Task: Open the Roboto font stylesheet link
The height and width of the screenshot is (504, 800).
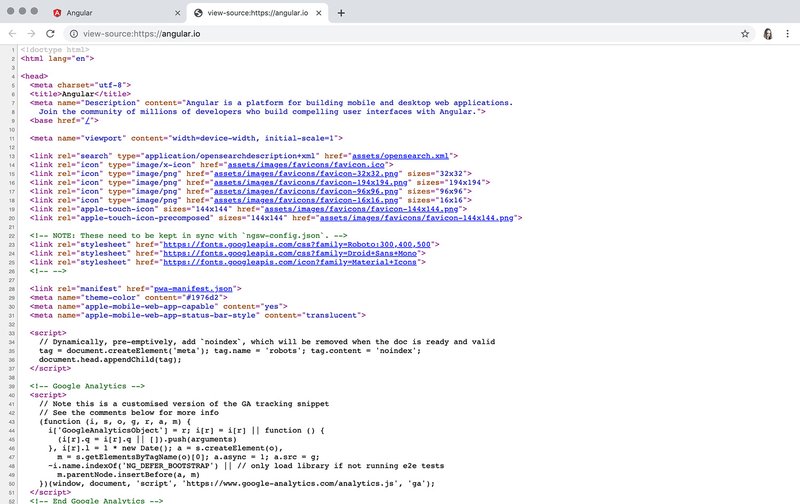Action: click(x=297, y=244)
